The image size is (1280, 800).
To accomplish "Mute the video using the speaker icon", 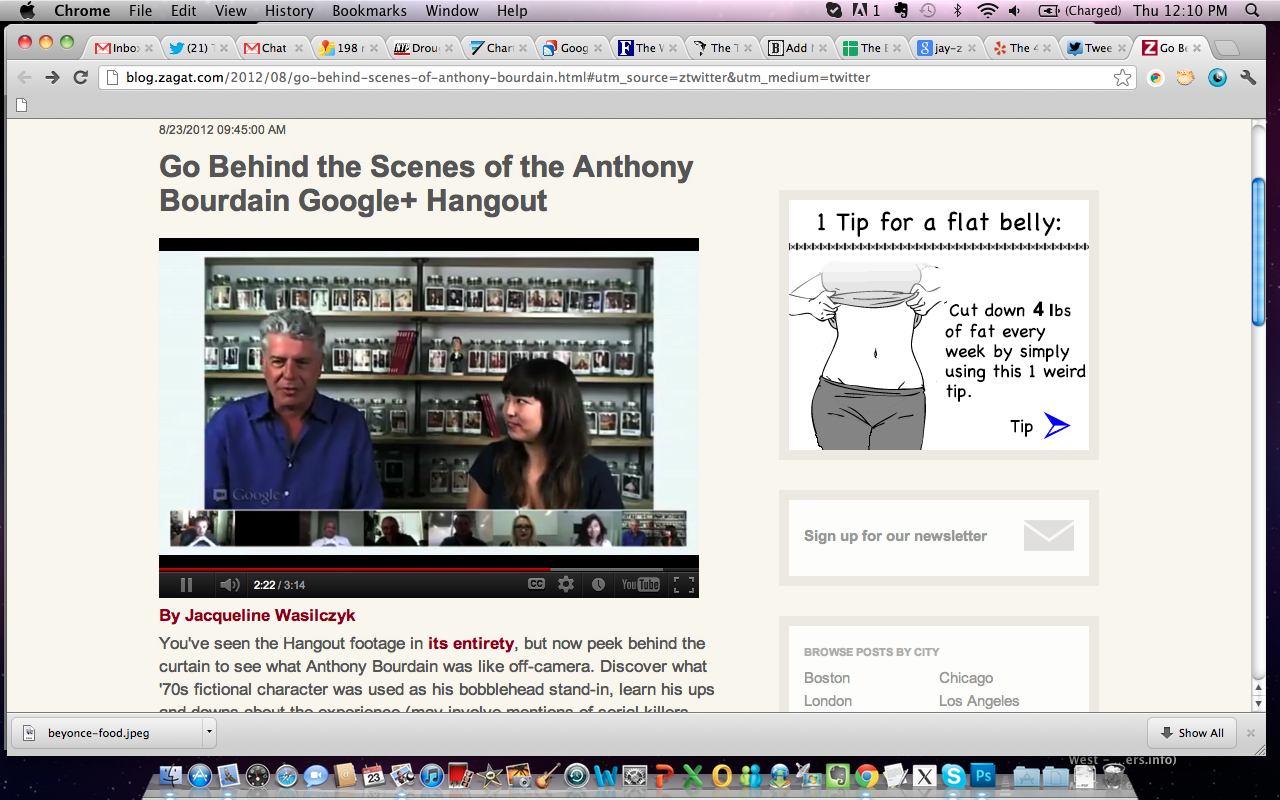I will pyautogui.click(x=229, y=585).
